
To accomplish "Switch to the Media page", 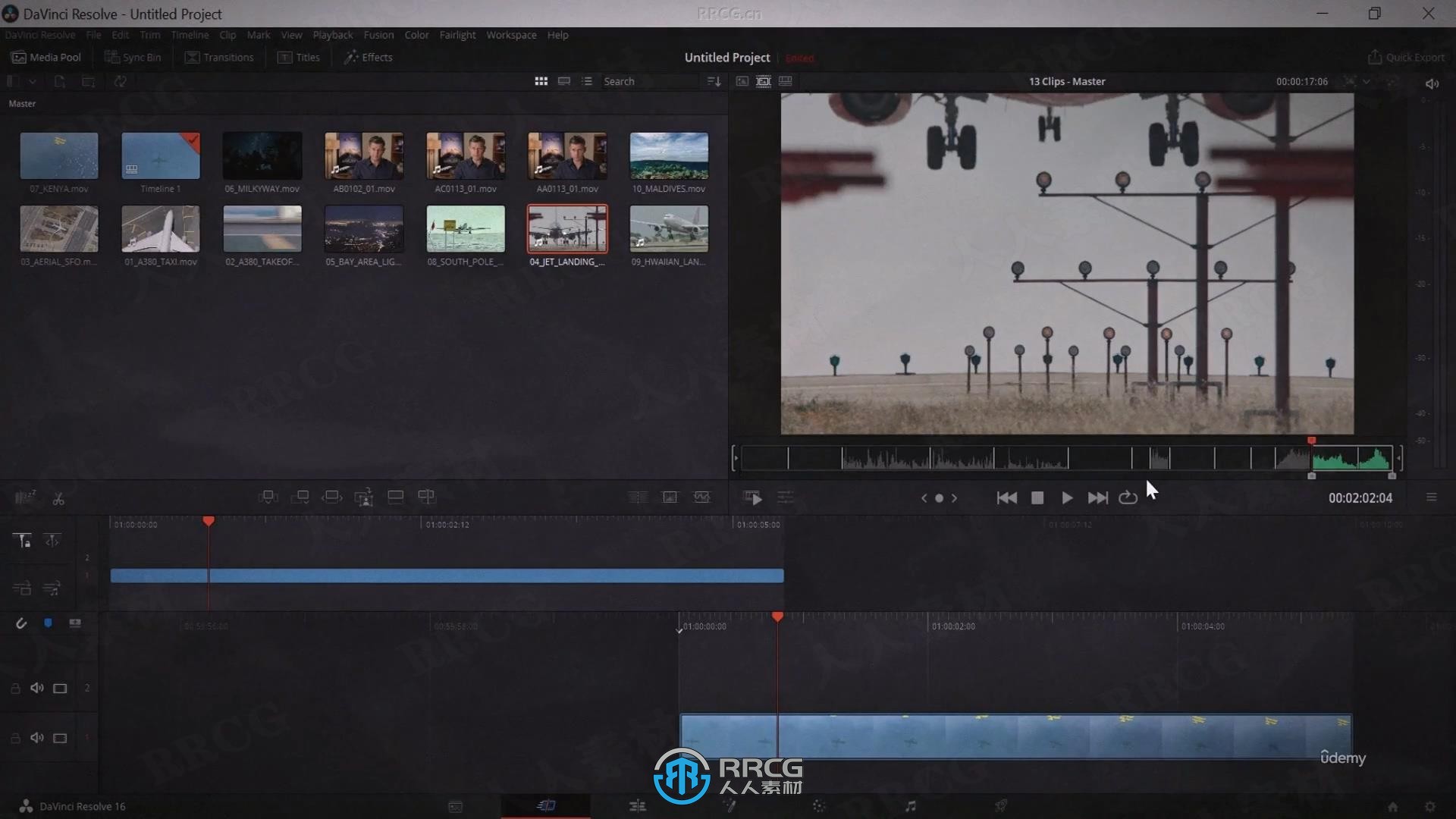I will (455, 806).
